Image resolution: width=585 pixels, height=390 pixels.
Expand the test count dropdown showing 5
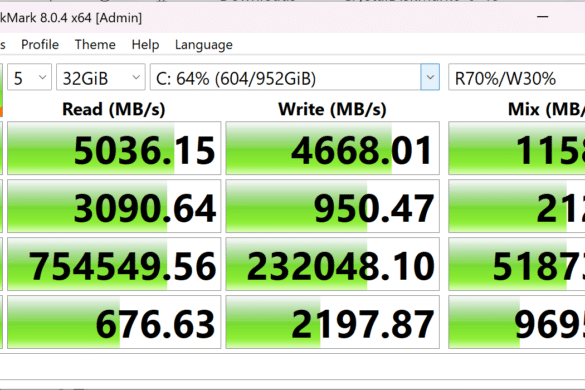(29, 77)
